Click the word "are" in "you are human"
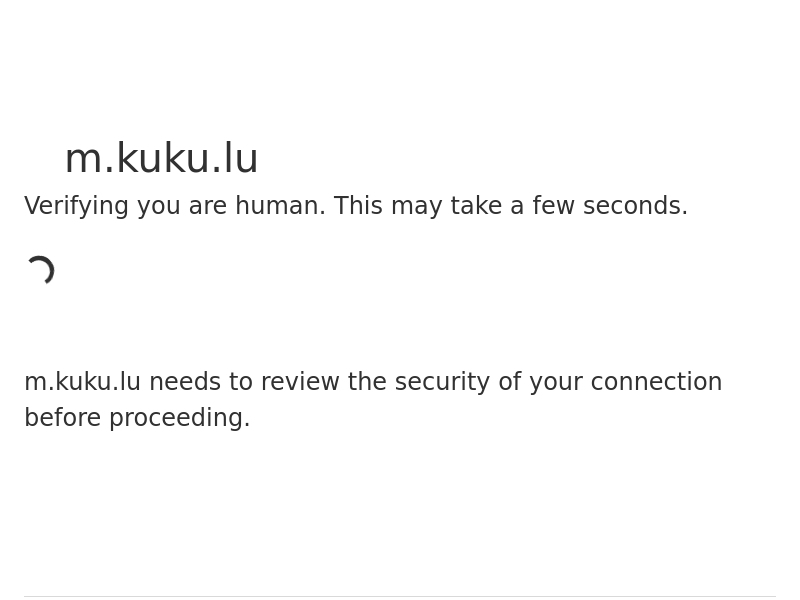Viewport: 800px width, 600px height. pos(207,206)
